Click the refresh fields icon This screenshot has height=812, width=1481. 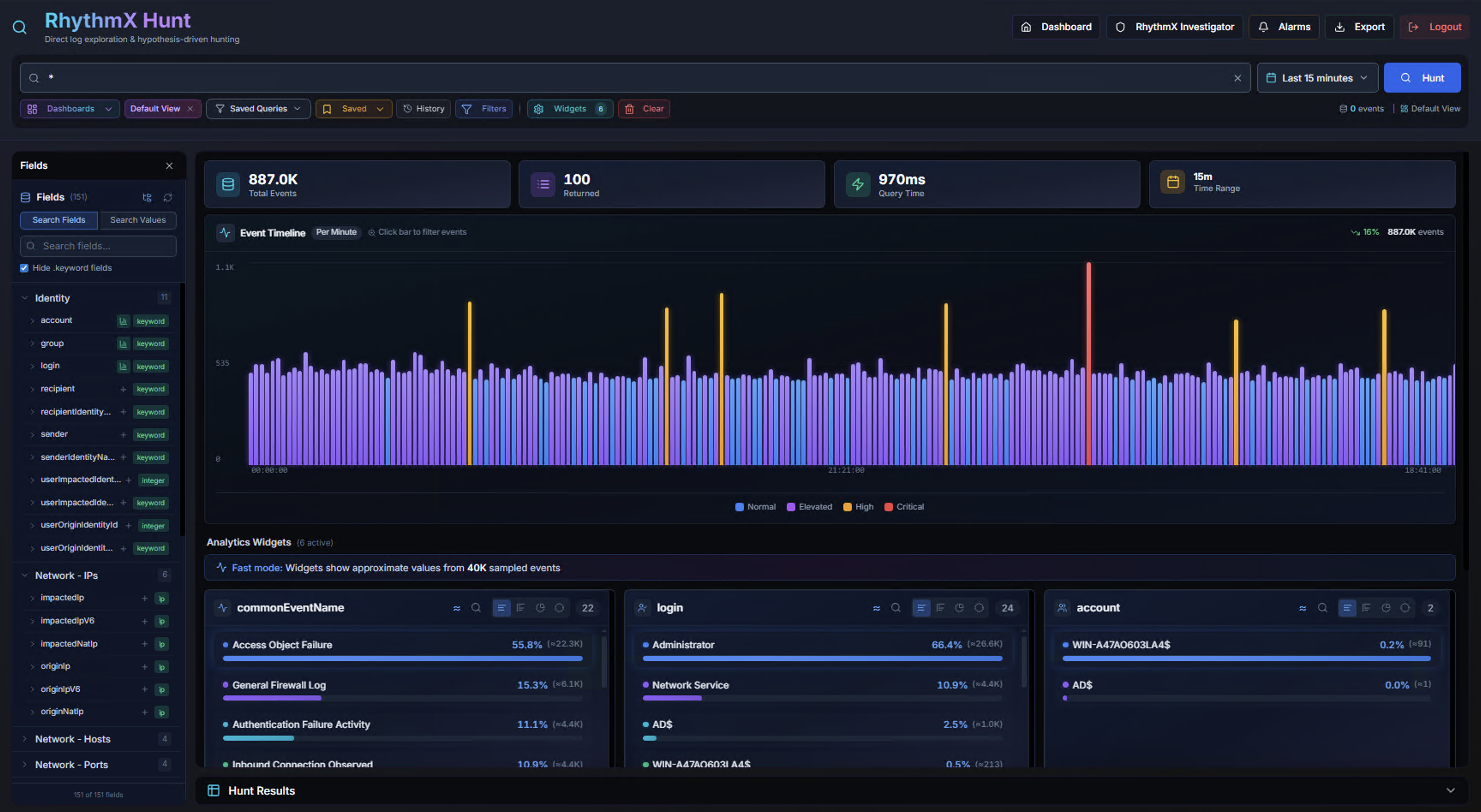pyautogui.click(x=168, y=197)
